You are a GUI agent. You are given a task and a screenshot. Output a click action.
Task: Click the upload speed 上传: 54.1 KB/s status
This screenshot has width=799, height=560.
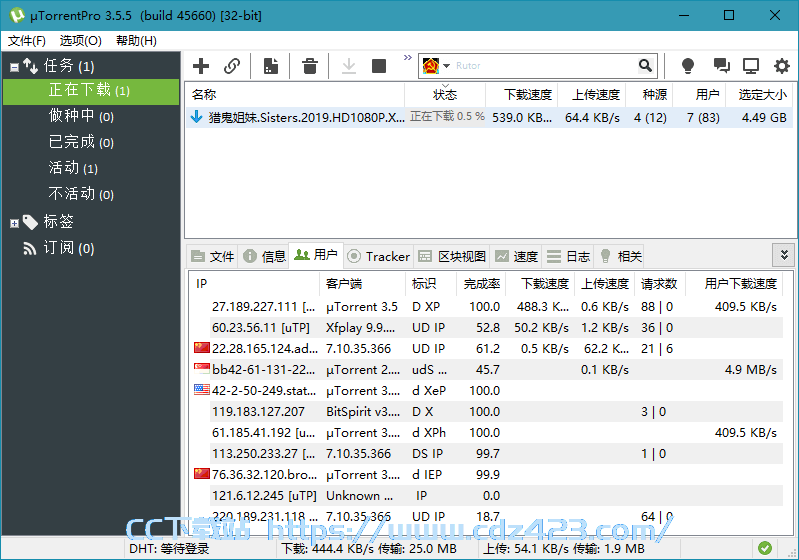tap(564, 549)
